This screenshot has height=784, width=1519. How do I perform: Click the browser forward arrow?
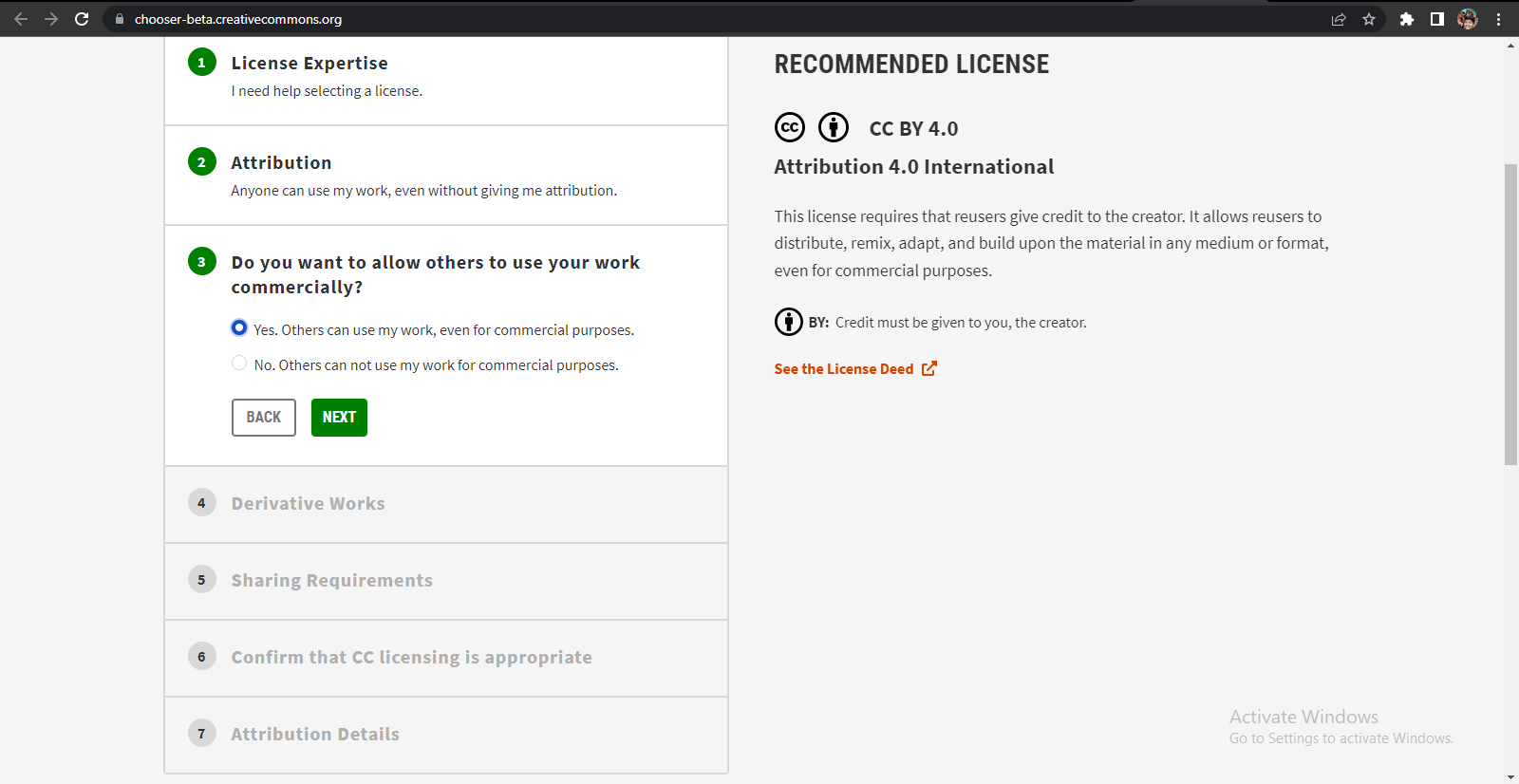51,19
